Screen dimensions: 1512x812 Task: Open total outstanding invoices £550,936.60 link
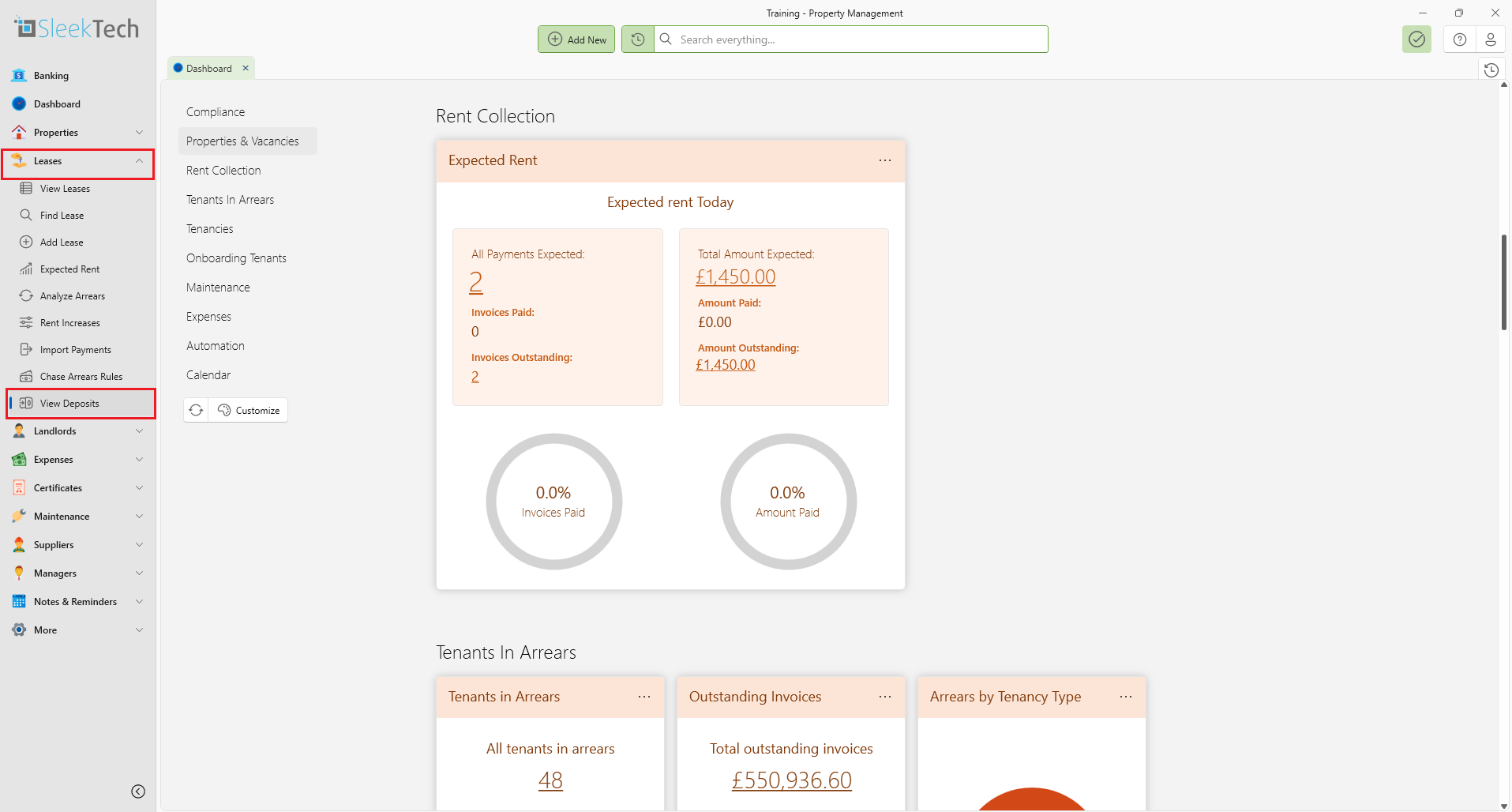click(x=792, y=780)
